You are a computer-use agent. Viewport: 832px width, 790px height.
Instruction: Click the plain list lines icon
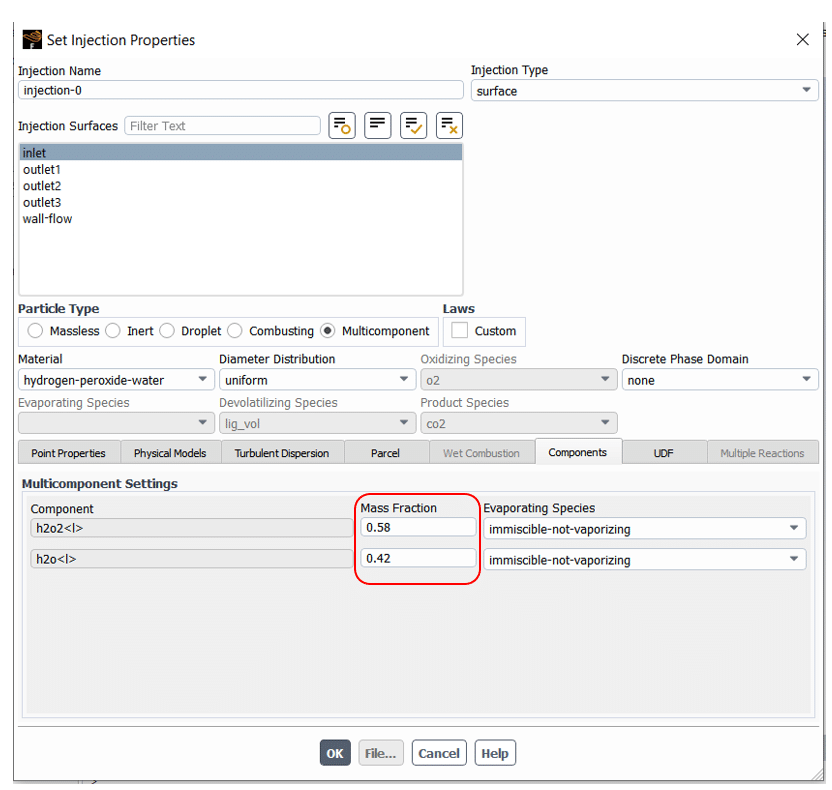pos(378,126)
